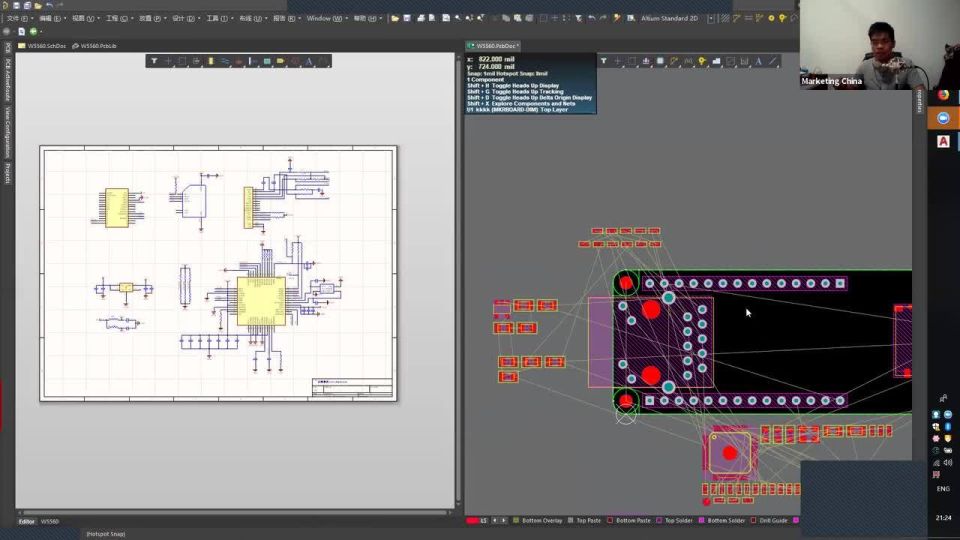This screenshot has width=960, height=540.
Task: Click the move objects cross icon in schematic toolbar
Action: [x=168, y=61]
